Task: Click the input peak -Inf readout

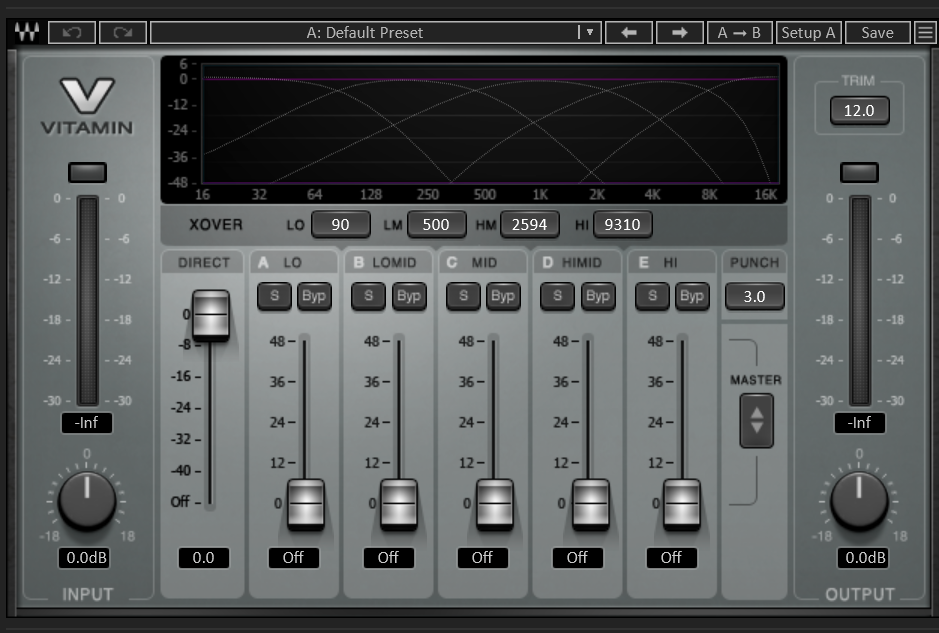Action: pos(87,423)
